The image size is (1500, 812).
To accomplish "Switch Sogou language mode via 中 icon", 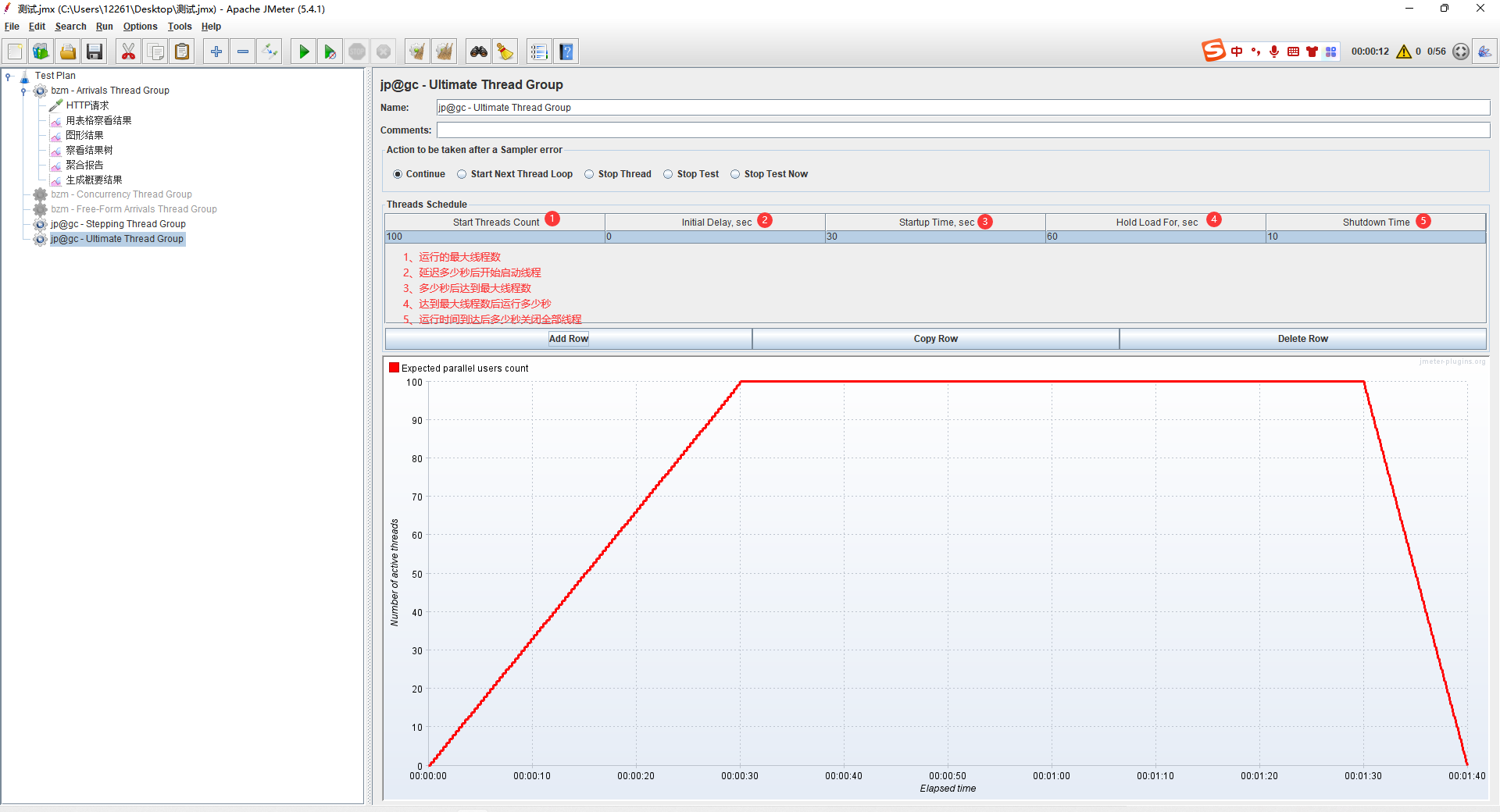I will coord(1237,52).
